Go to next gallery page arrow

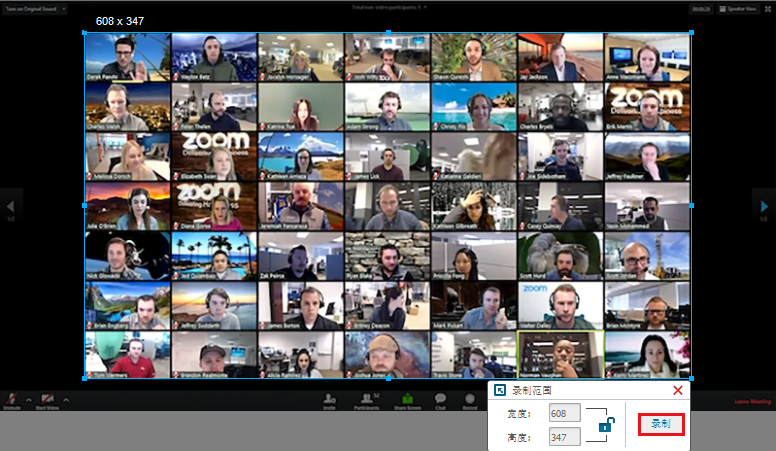pyautogui.click(x=764, y=206)
